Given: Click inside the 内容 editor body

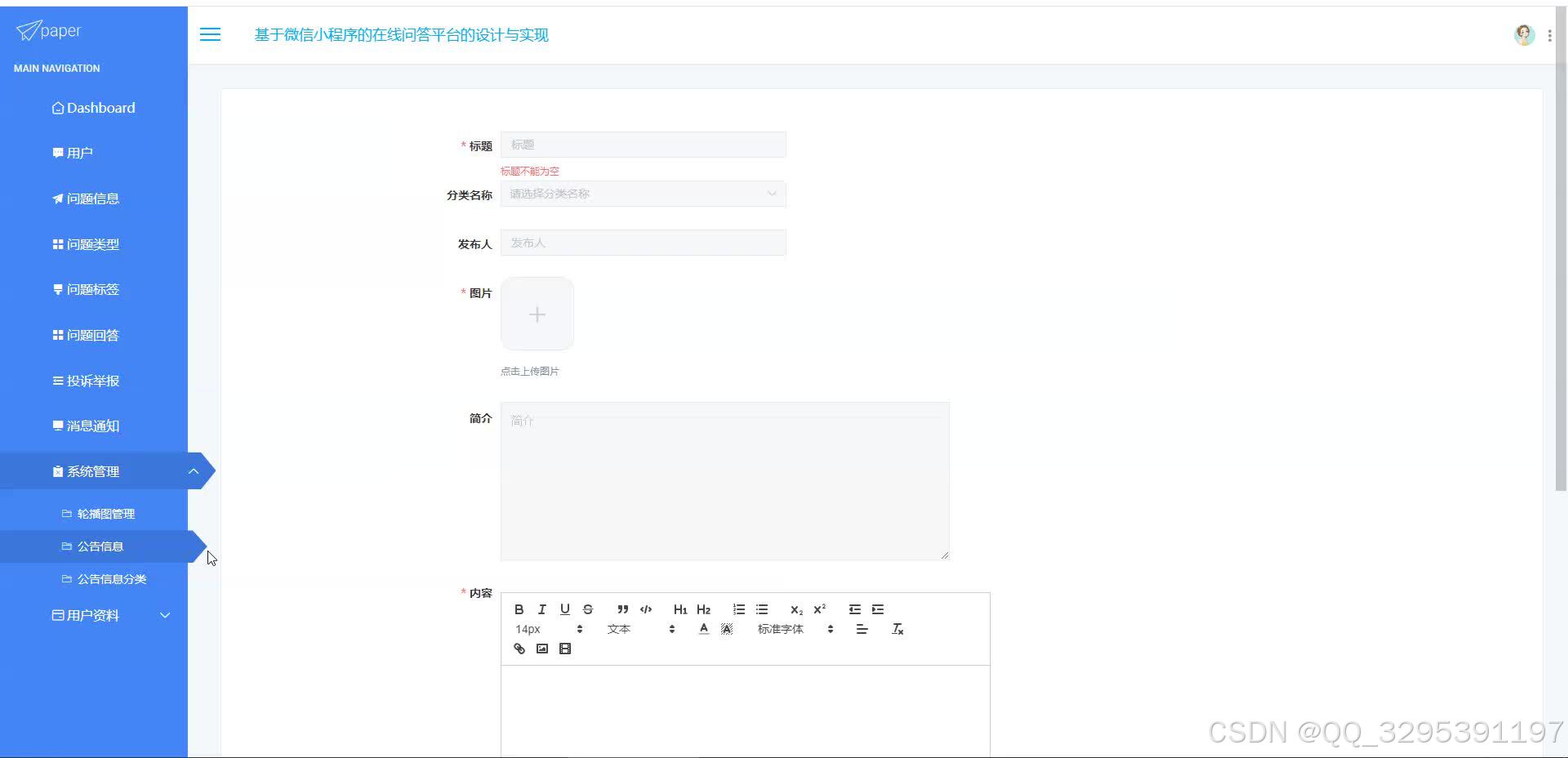Looking at the screenshot, I should (745, 711).
